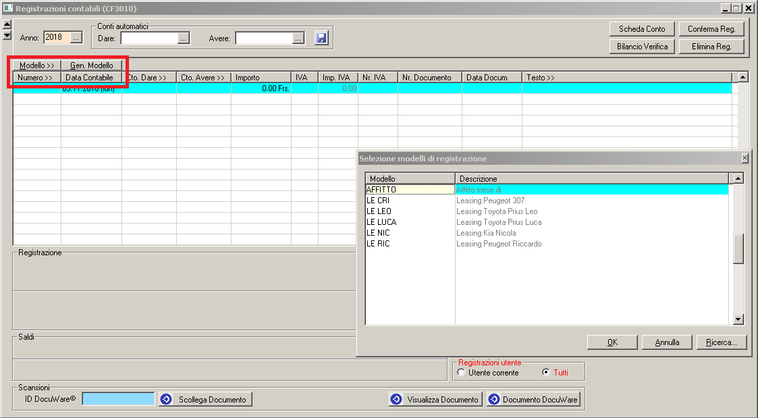Click the Descrizione column header

[590, 178]
